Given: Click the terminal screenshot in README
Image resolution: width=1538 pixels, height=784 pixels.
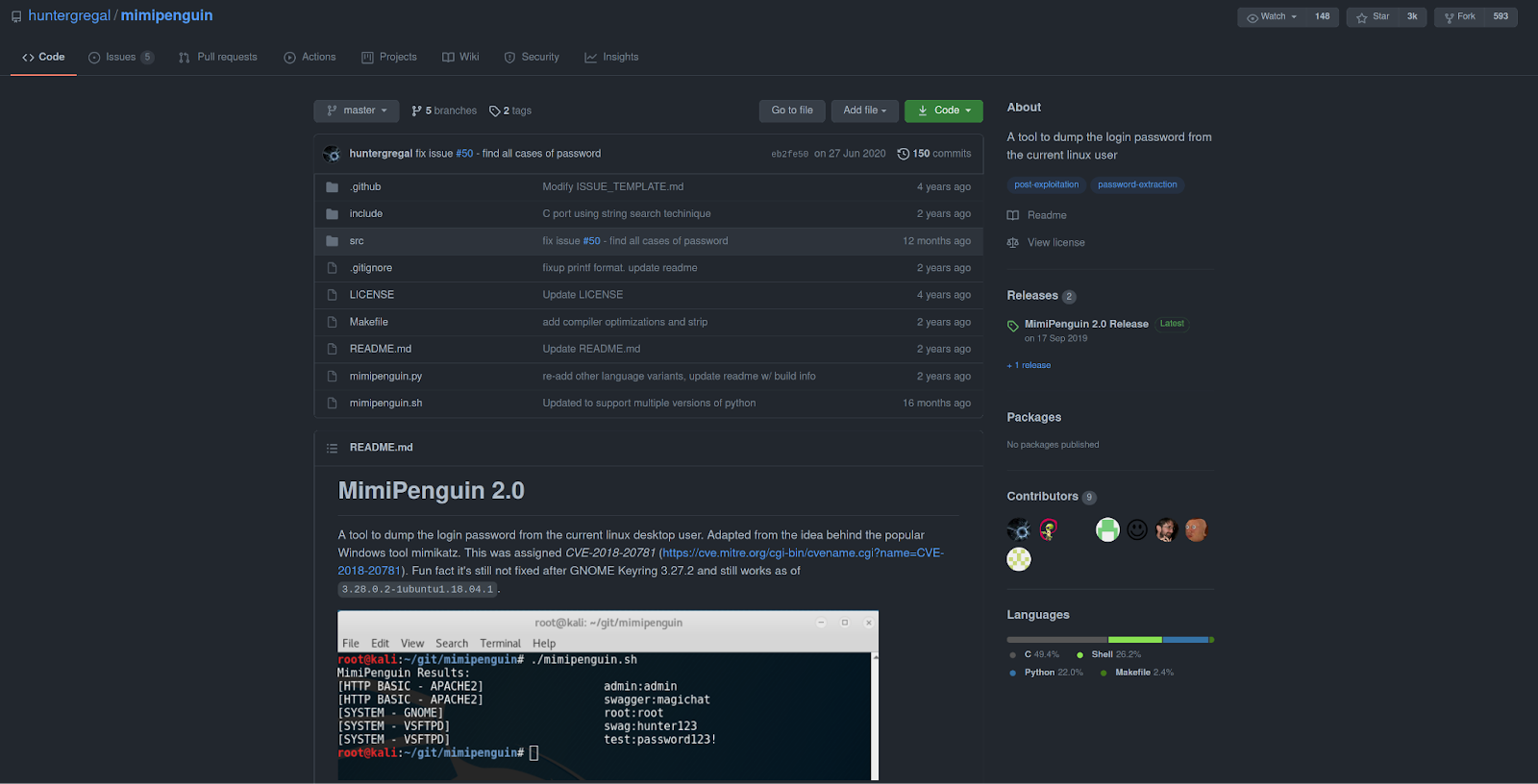Looking at the screenshot, I should 608,696.
